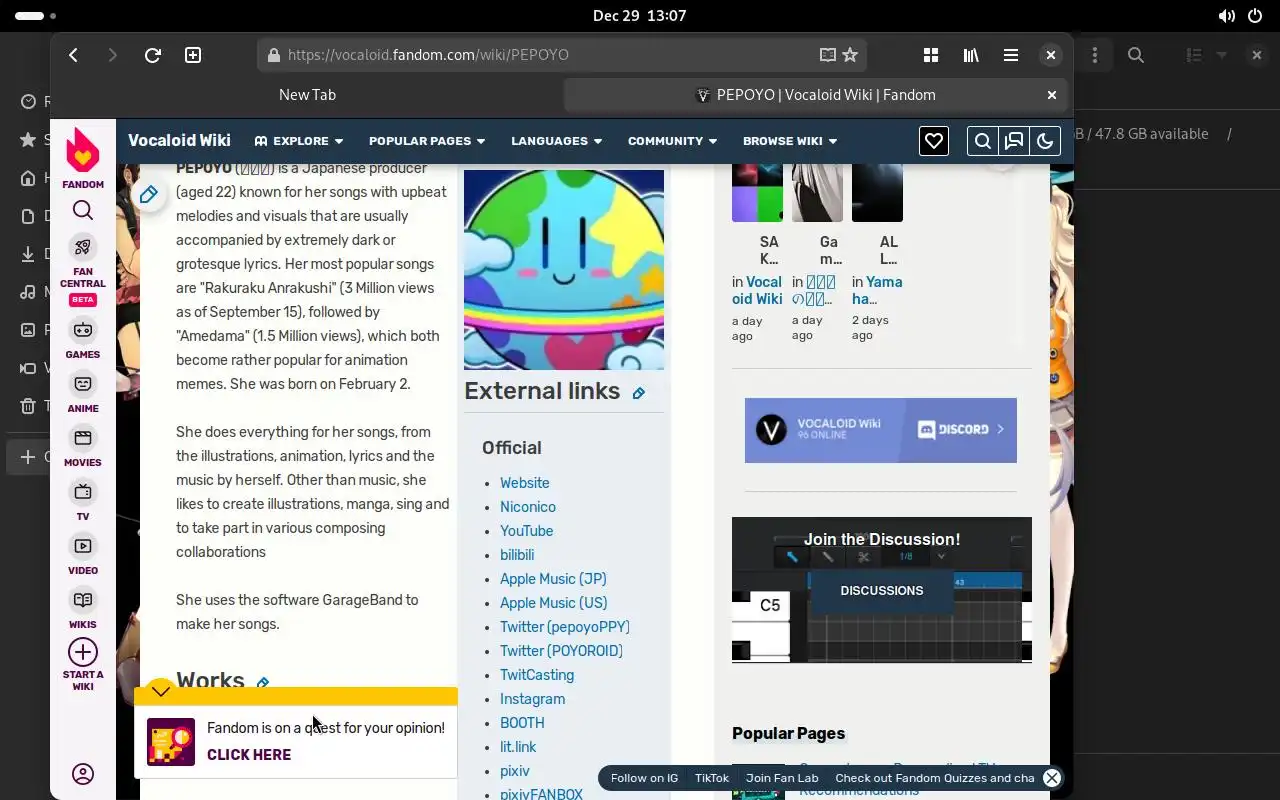The image size is (1280, 800).
Task: Open the BOOTH link
Action: (522, 723)
